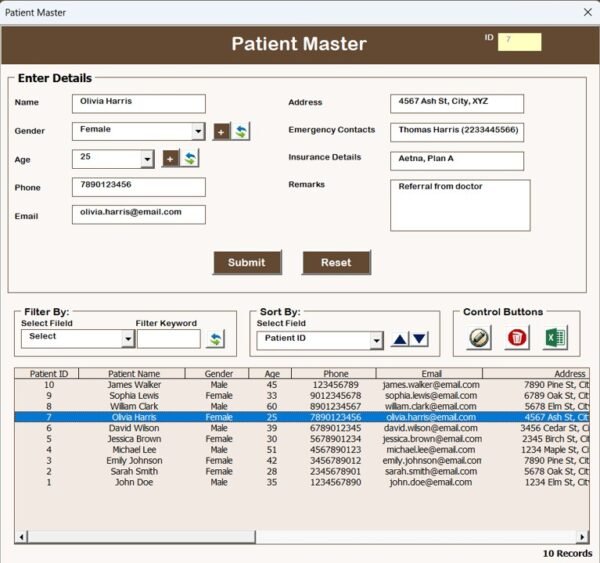Click the horizontal scrollbar thumb
The width and height of the screenshot is (600, 563).
[x=142, y=537]
